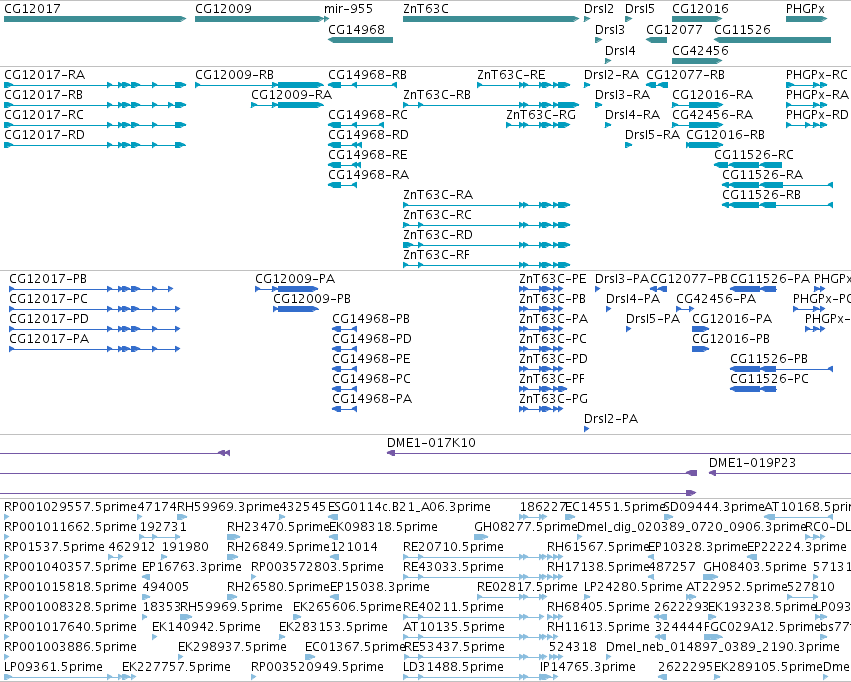Click protein Drsl2-PA
851x682 pixels.
(587, 429)
